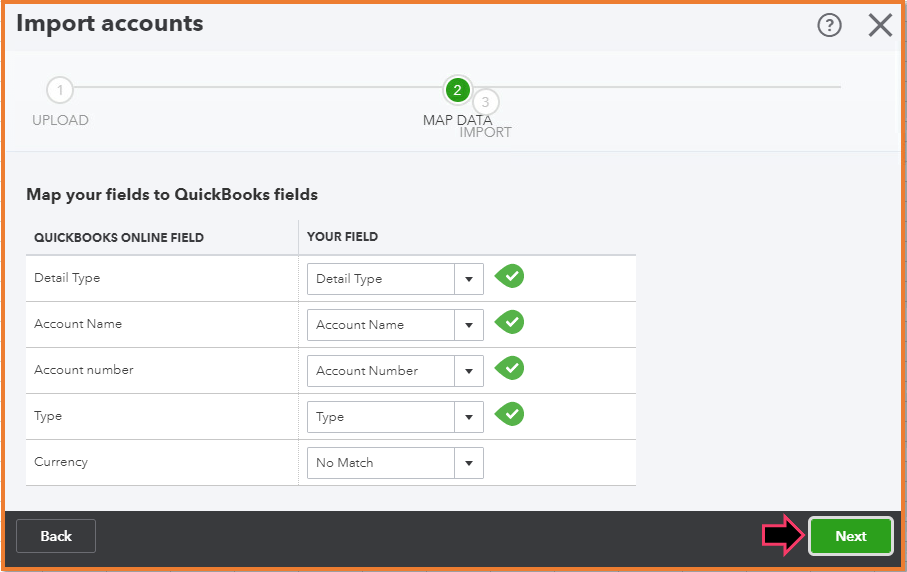907x572 pixels.
Task: Click the green Next button
Action: click(850, 536)
